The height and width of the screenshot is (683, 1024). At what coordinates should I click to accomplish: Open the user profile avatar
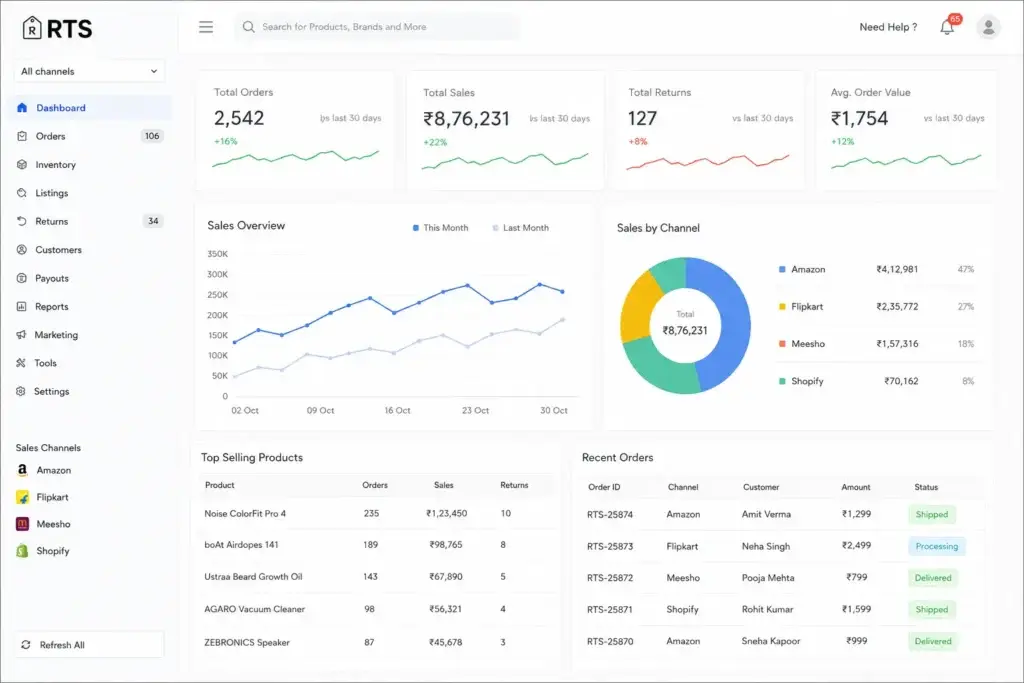point(988,27)
